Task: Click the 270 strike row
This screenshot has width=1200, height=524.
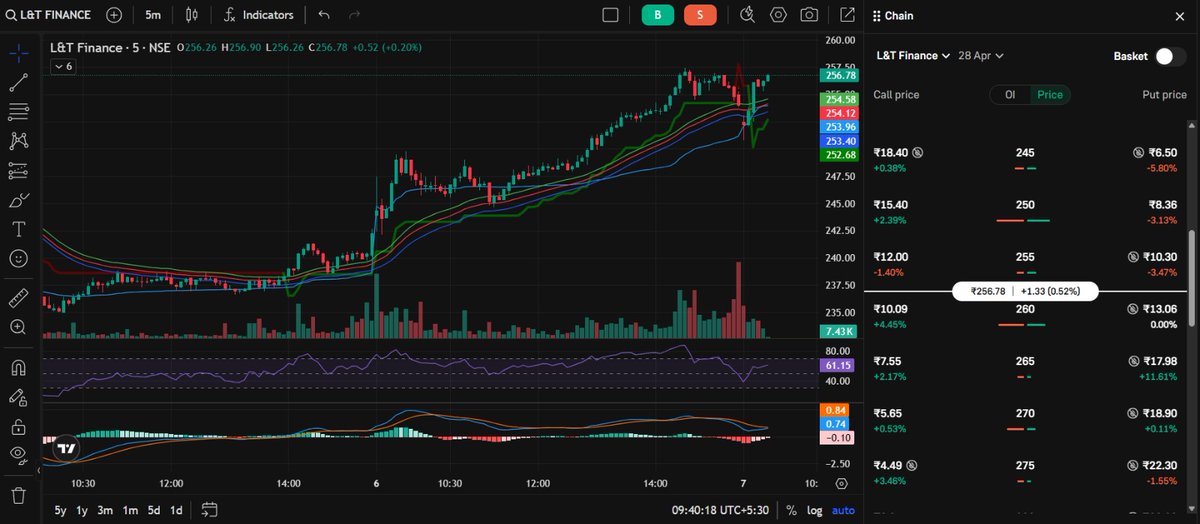Action: (1025, 419)
